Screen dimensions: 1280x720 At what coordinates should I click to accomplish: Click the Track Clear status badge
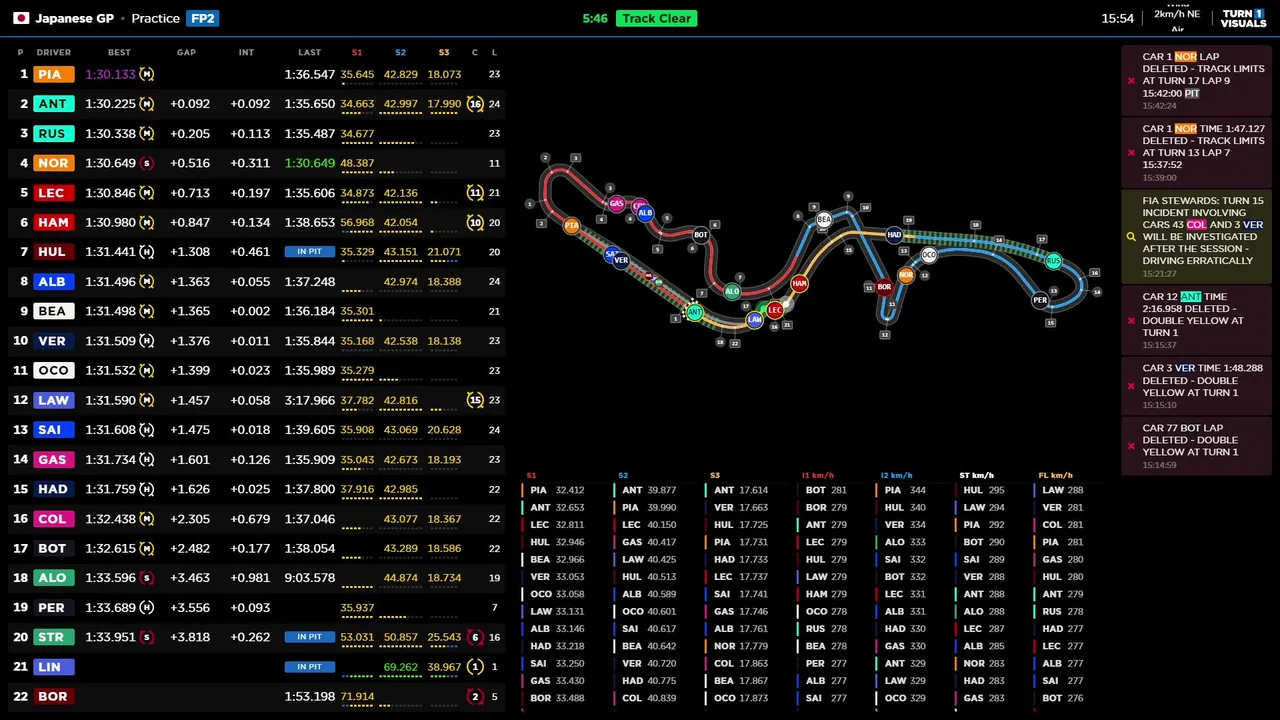[656, 18]
